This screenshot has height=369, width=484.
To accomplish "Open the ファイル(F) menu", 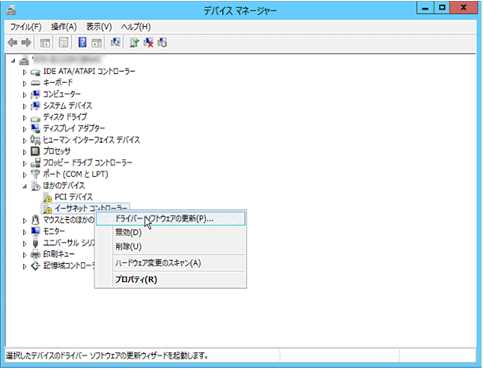I will tap(26, 27).
